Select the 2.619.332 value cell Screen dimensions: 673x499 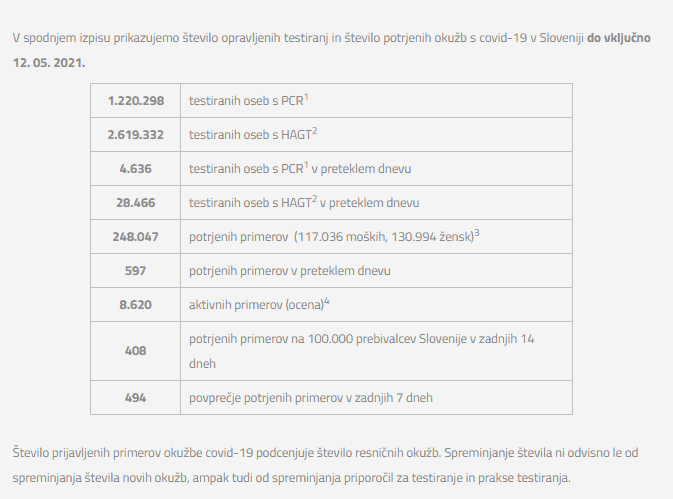click(135, 134)
